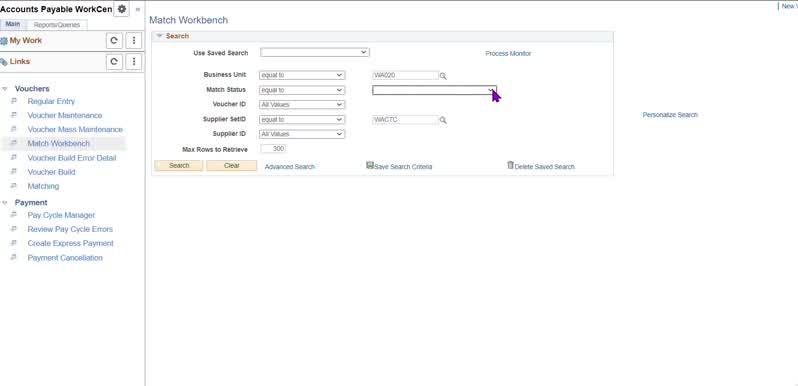The width and height of the screenshot is (798, 386).
Task: Click the Search button
Action: pos(179,166)
